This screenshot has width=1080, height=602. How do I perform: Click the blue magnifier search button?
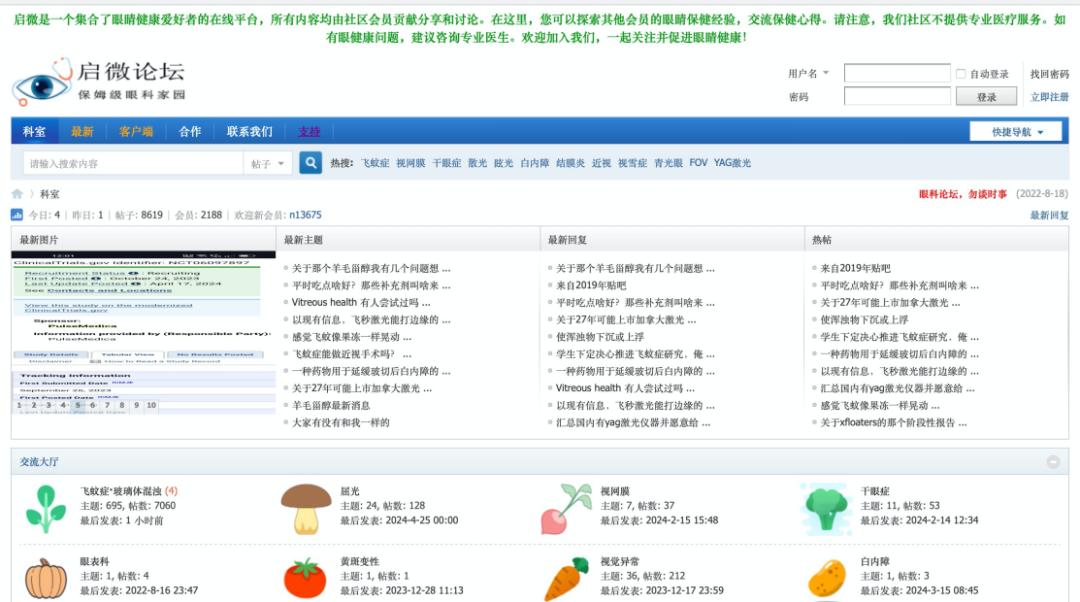click(x=310, y=163)
